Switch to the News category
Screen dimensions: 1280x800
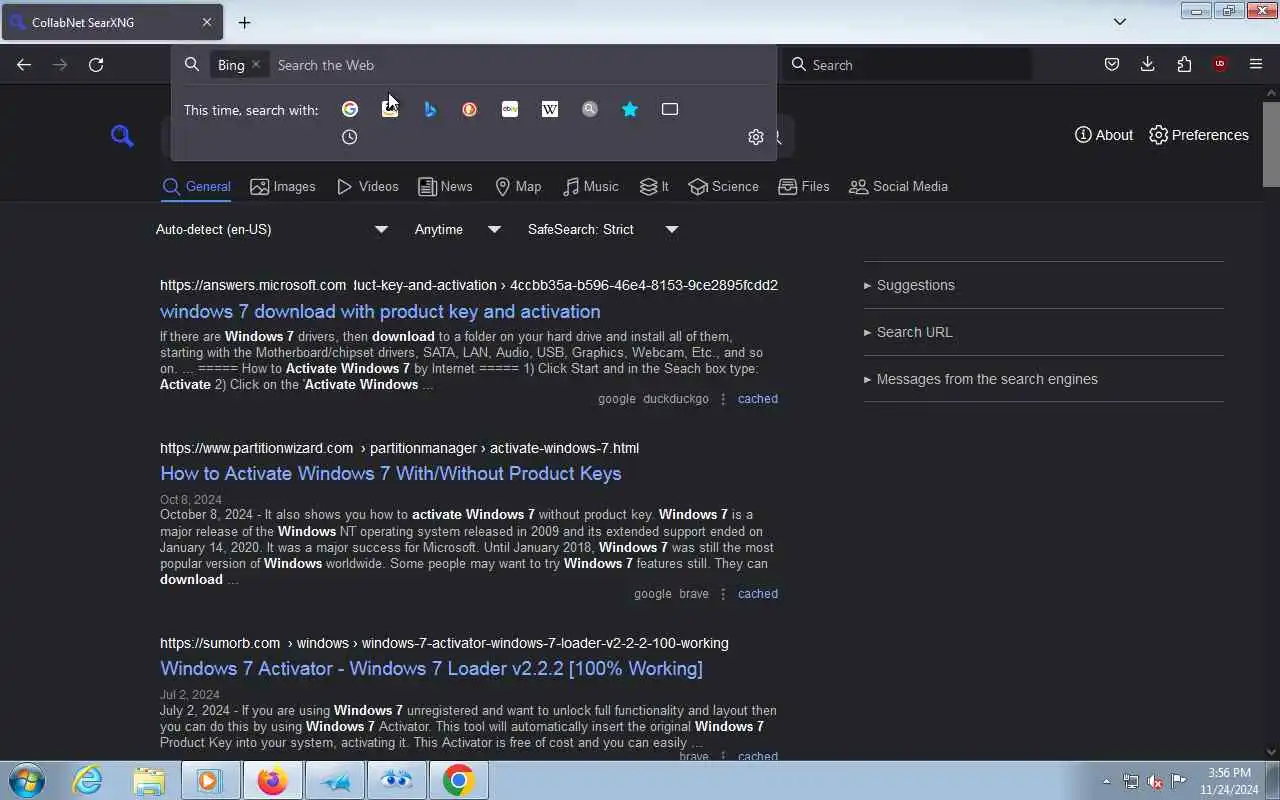[445, 187]
